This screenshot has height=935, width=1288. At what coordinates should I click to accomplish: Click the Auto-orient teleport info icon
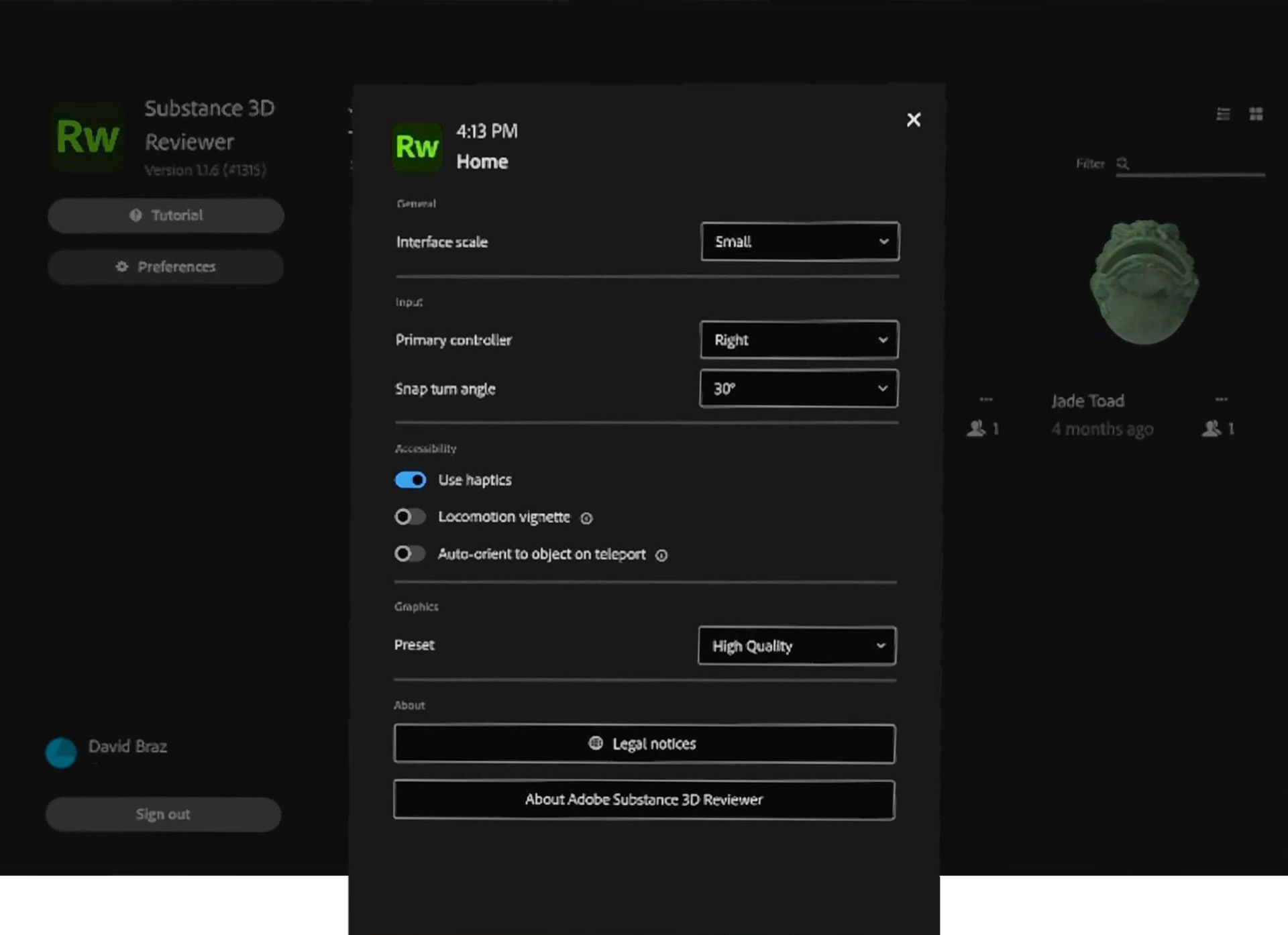pos(661,555)
